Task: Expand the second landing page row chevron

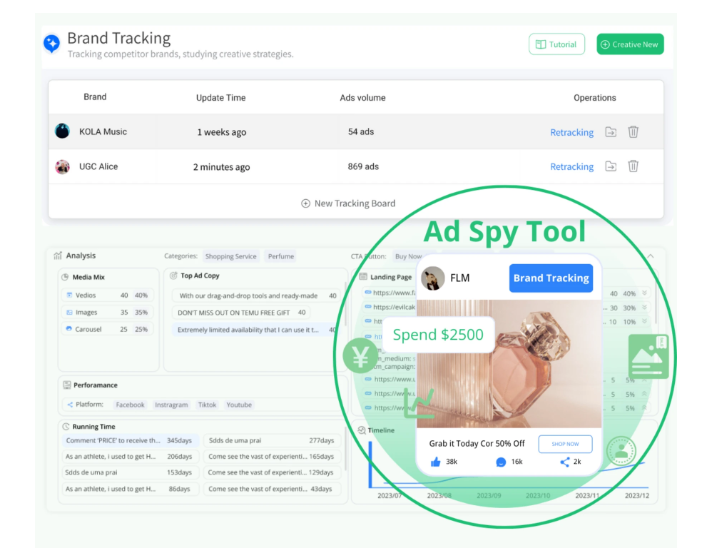Action: pos(643,308)
